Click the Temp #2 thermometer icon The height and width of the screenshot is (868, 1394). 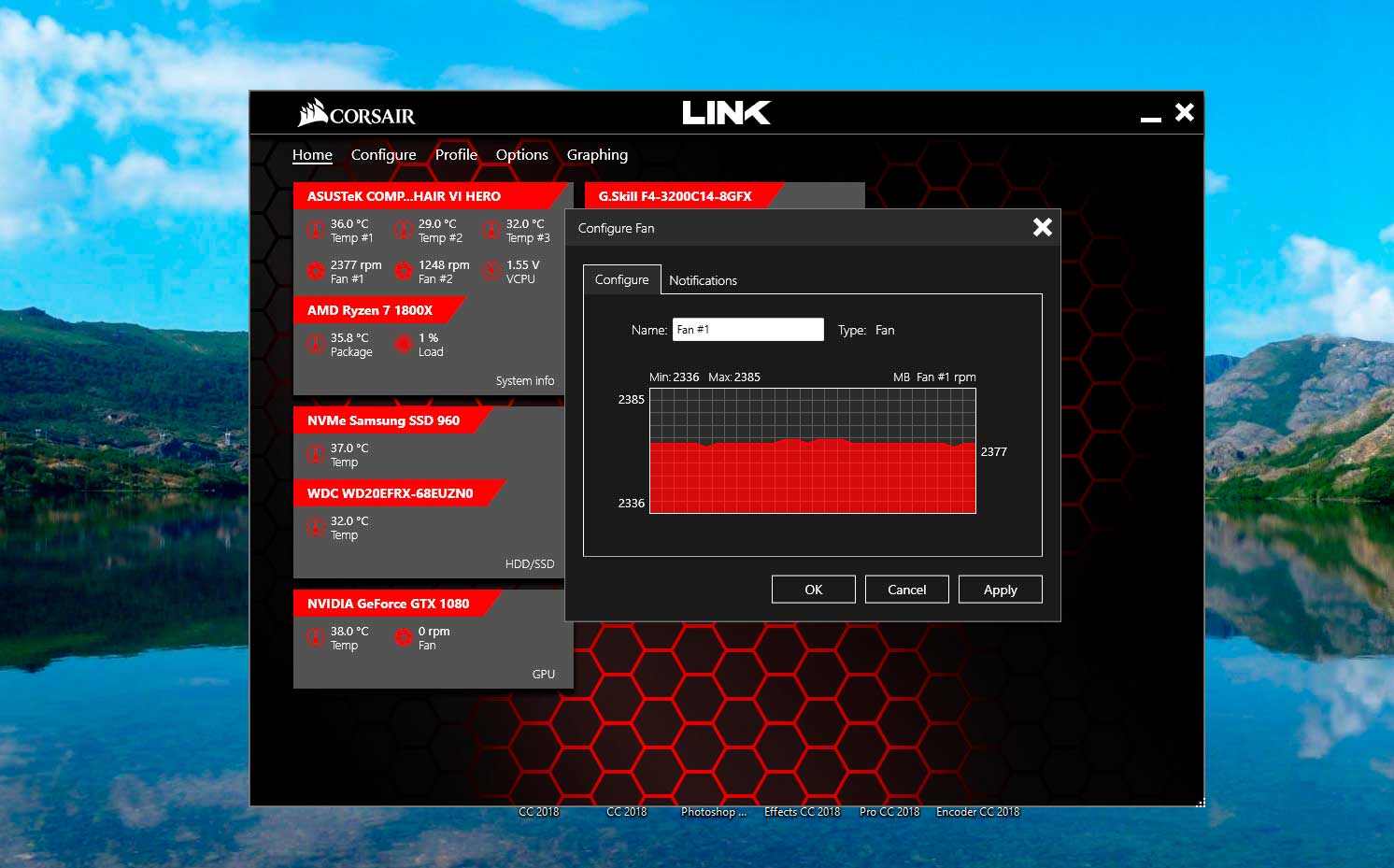click(404, 230)
